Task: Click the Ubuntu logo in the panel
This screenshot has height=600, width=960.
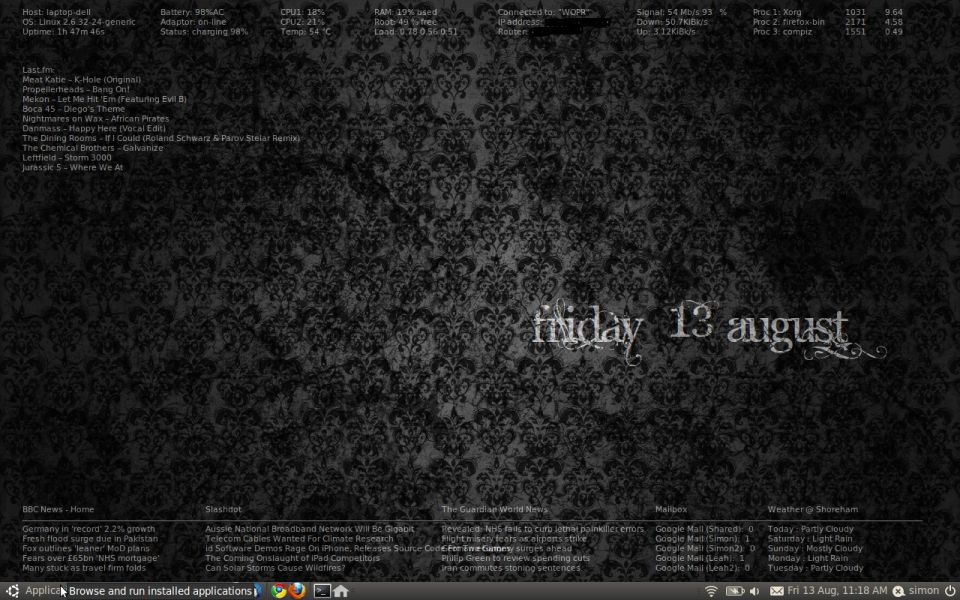Action: point(12,591)
